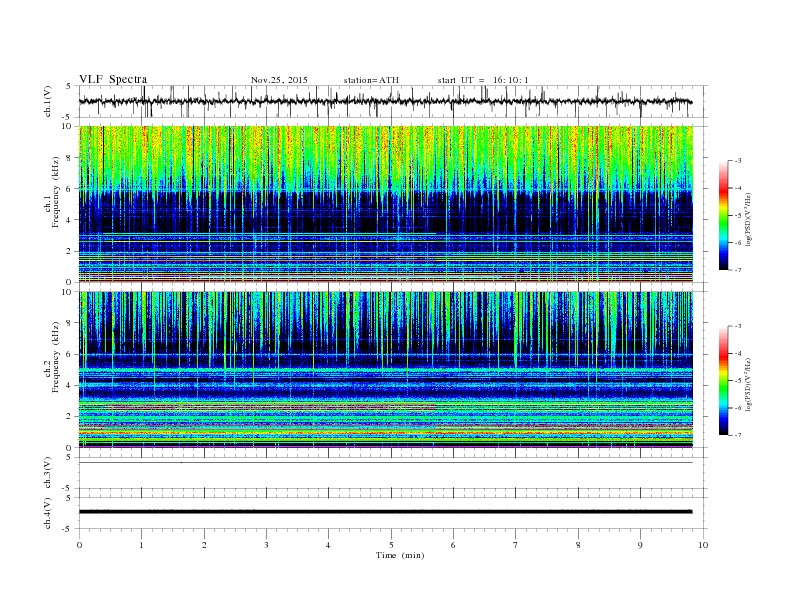
Task: Click the "VLF Spectra" title text
Action: (x=113, y=79)
